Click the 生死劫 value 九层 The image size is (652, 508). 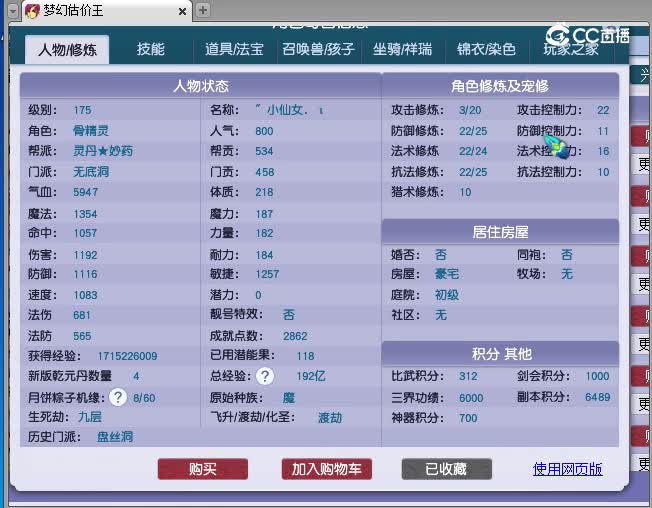click(x=90, y=417)
